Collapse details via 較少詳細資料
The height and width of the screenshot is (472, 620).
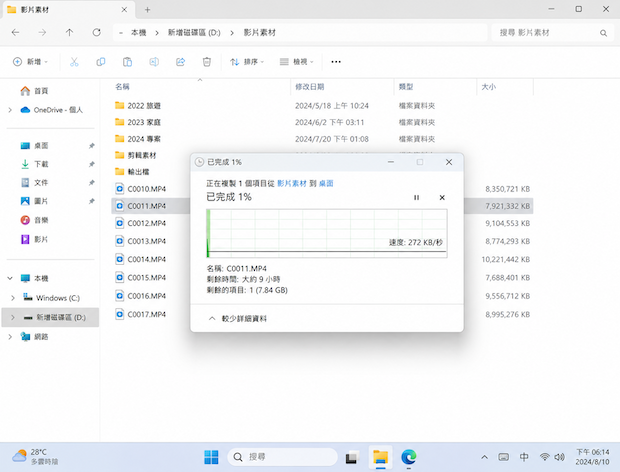(x=238, y=319)
